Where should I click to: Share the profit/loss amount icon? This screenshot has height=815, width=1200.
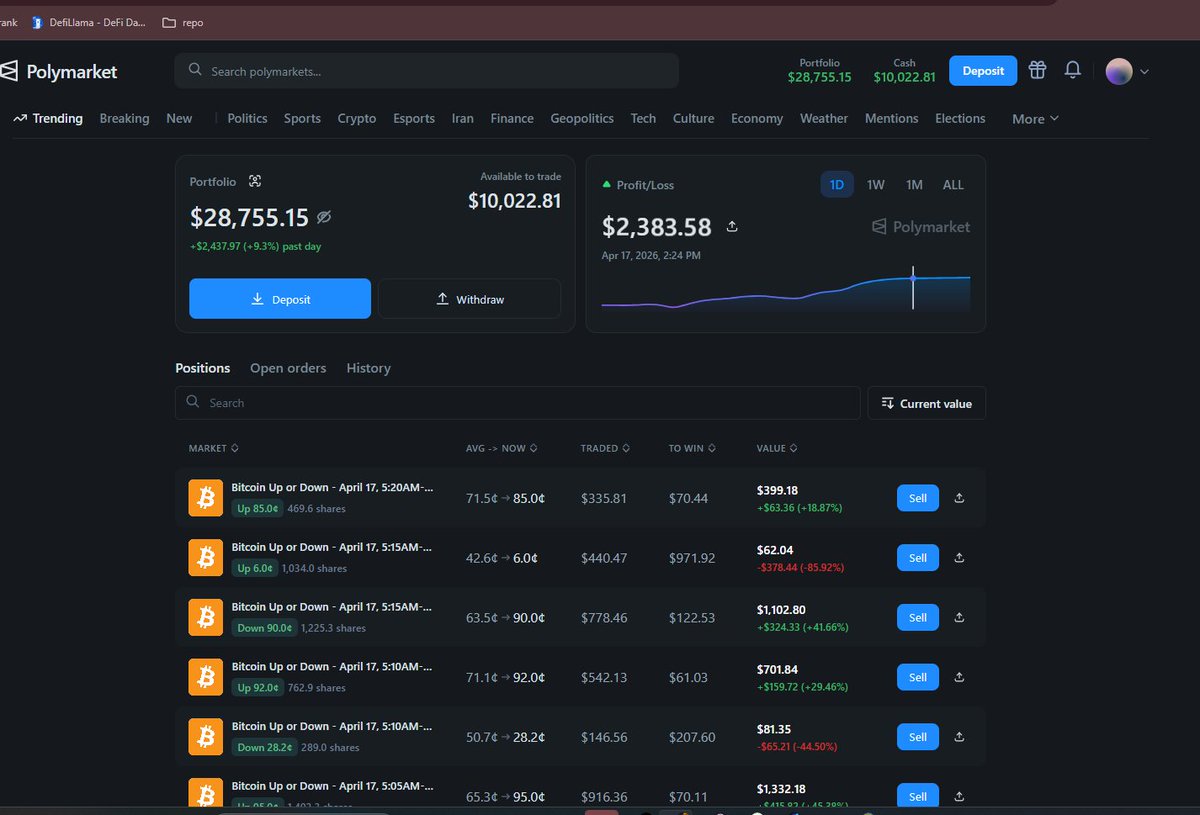tap(732, 227)
